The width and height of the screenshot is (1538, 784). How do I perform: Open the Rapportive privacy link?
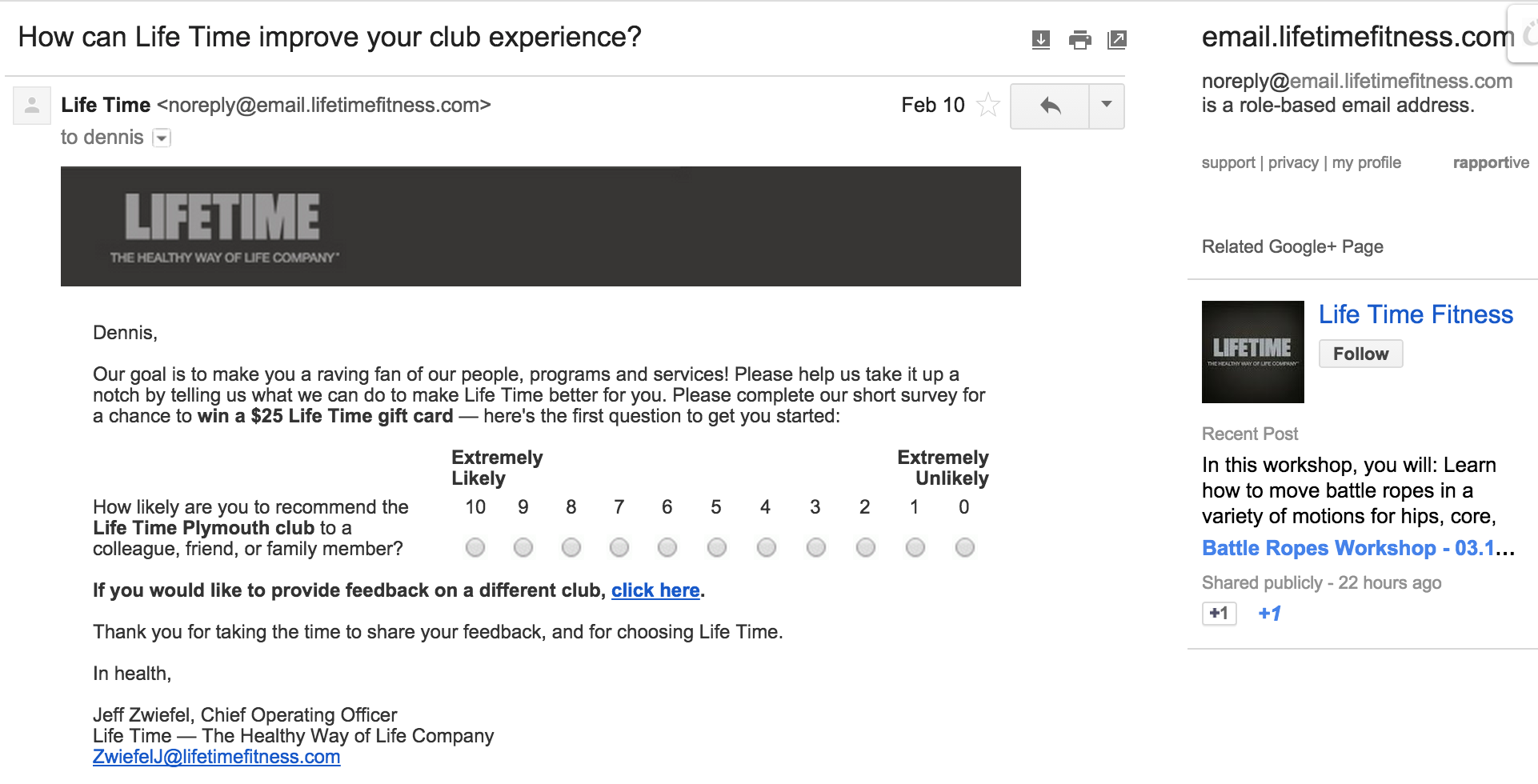pyautogui.click(x=1293, y=162)
